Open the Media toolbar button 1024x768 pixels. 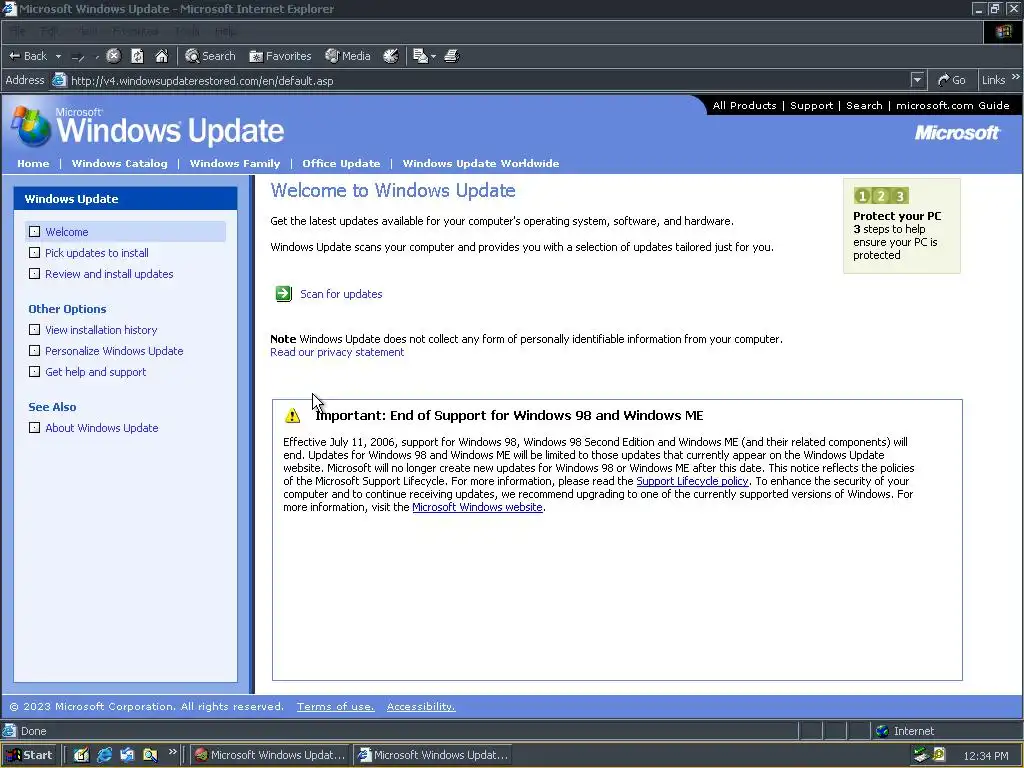(x=348, y=56)
